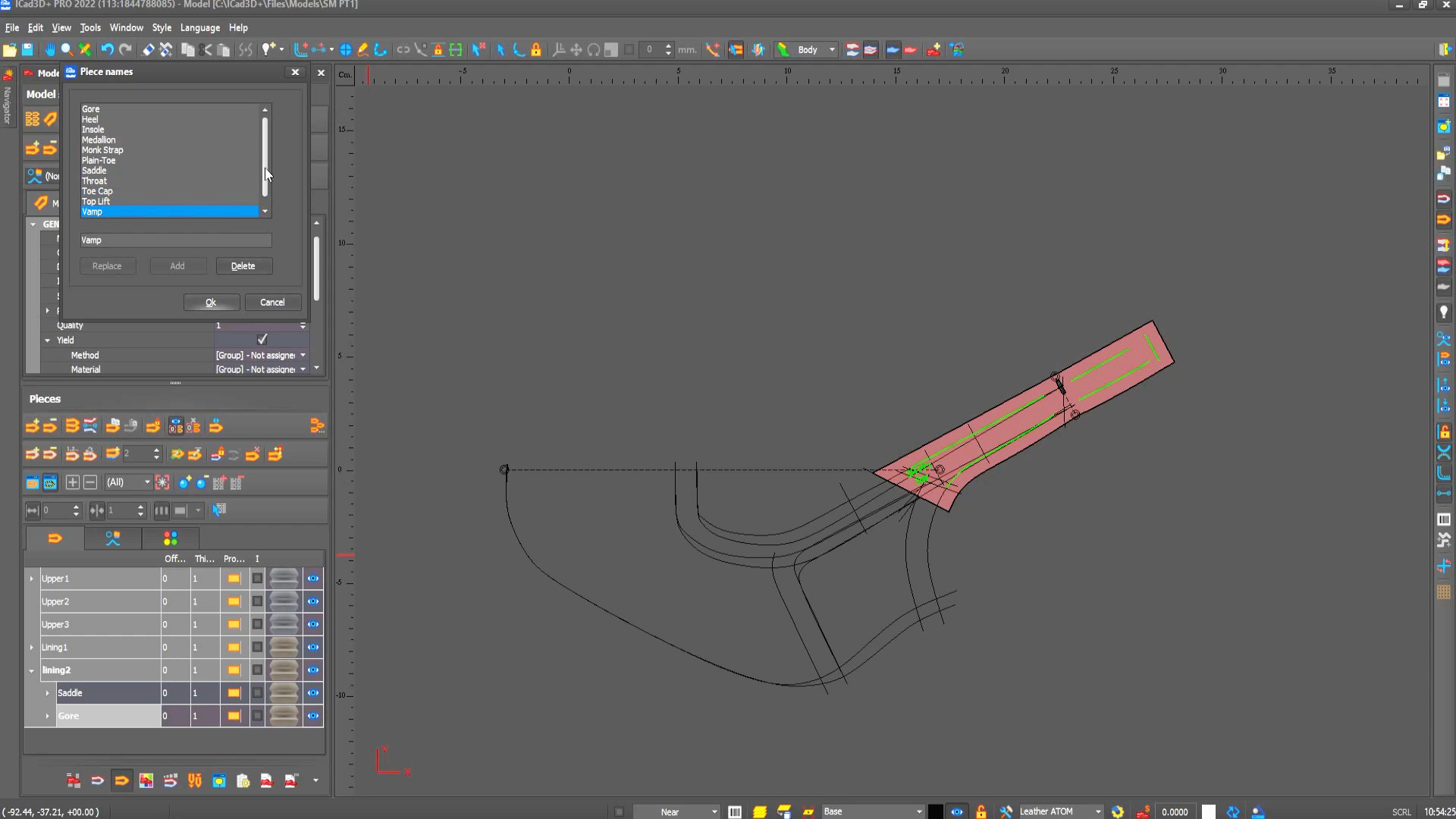
Task: Click a thickness color swatch in the Upper2 row
Action: click(233, 601)
